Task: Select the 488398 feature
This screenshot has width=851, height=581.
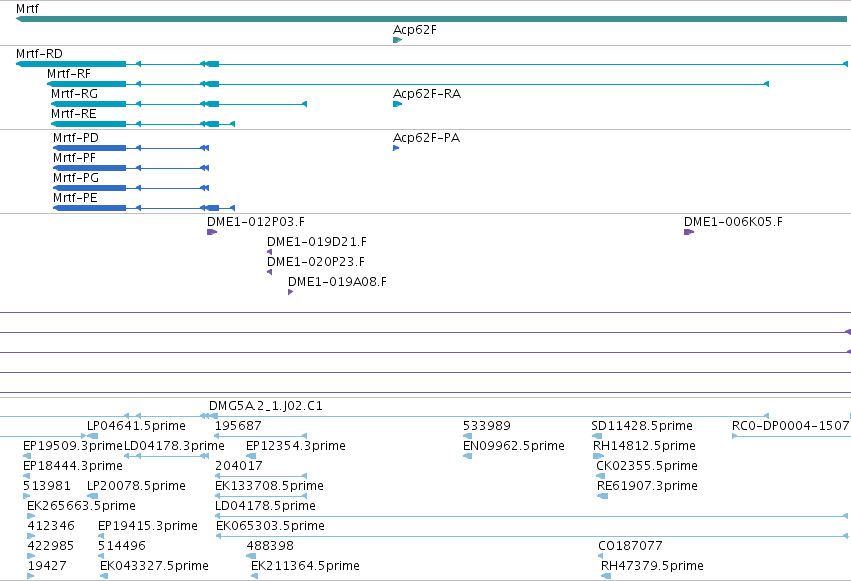Action: [x=270, y=546]
